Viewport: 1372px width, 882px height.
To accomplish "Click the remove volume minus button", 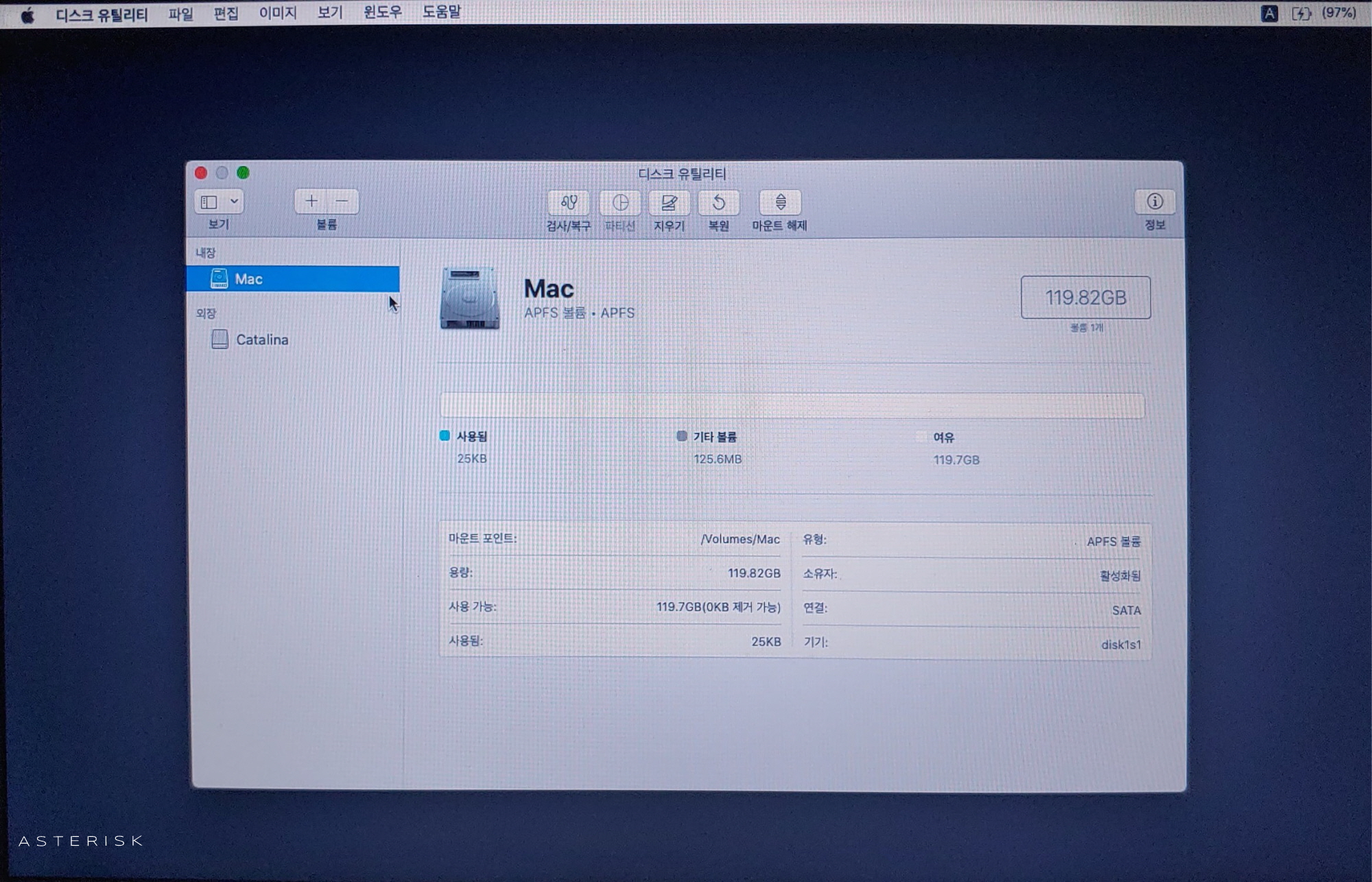I will (x=342, y=201).
